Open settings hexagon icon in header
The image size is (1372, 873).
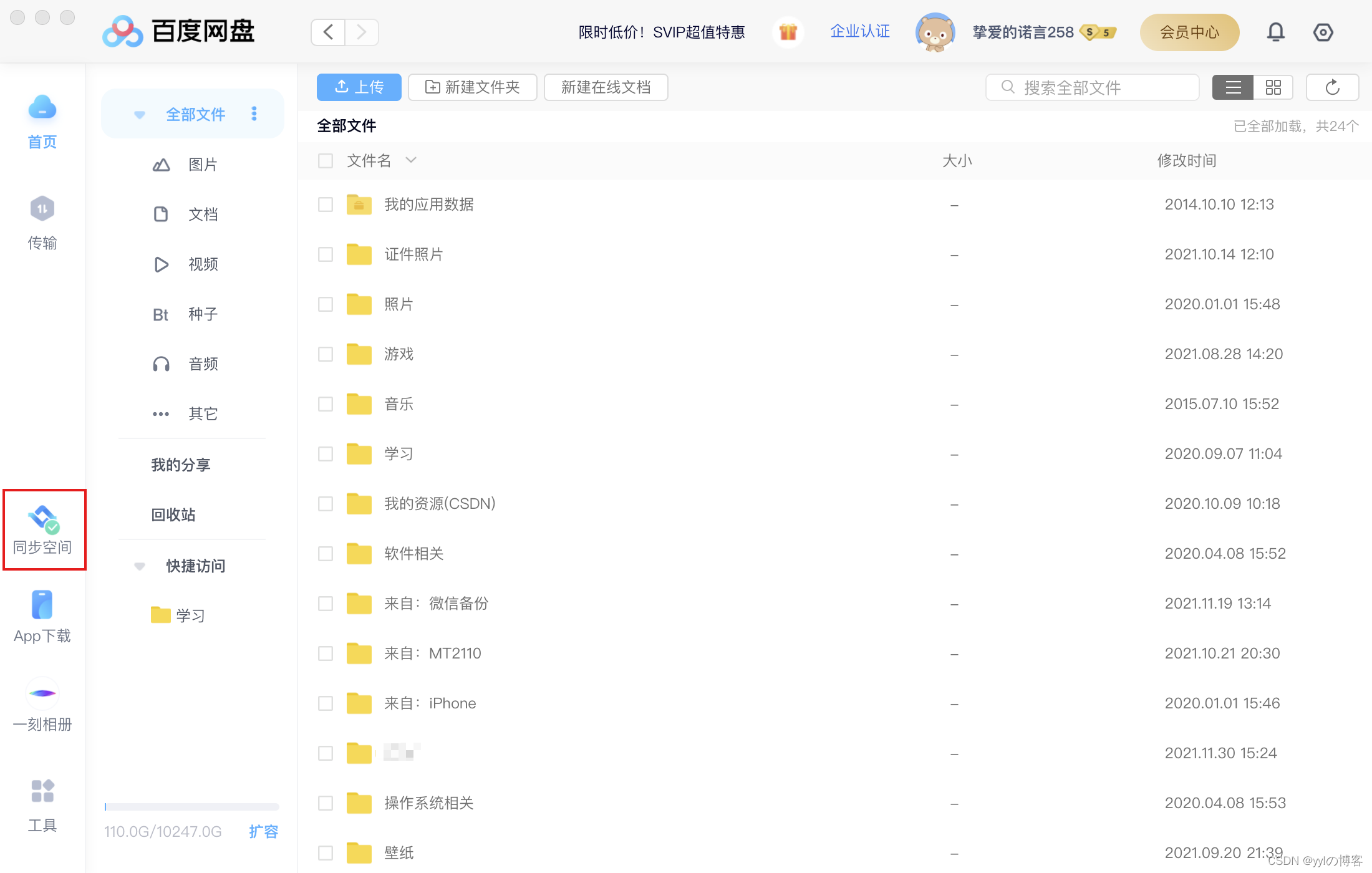[1323, 32]
